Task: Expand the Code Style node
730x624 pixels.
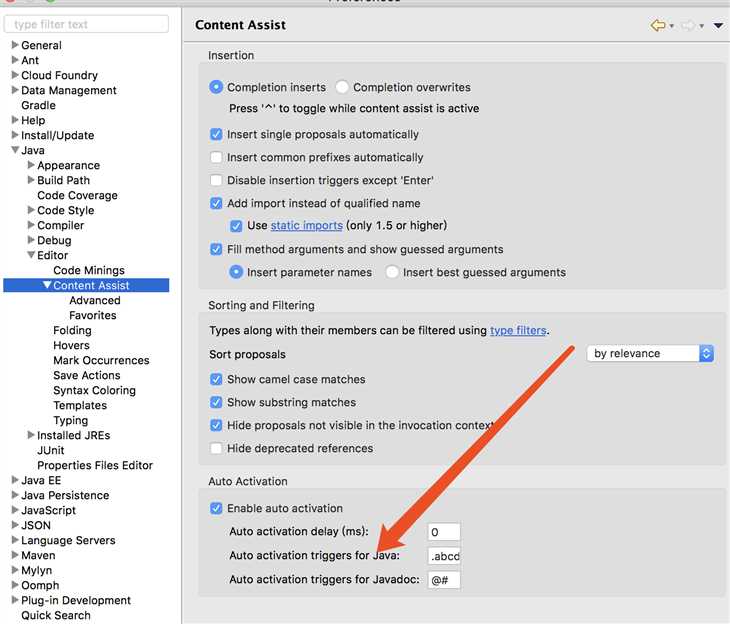Action: pyautogui.click(x=31, y=210)
